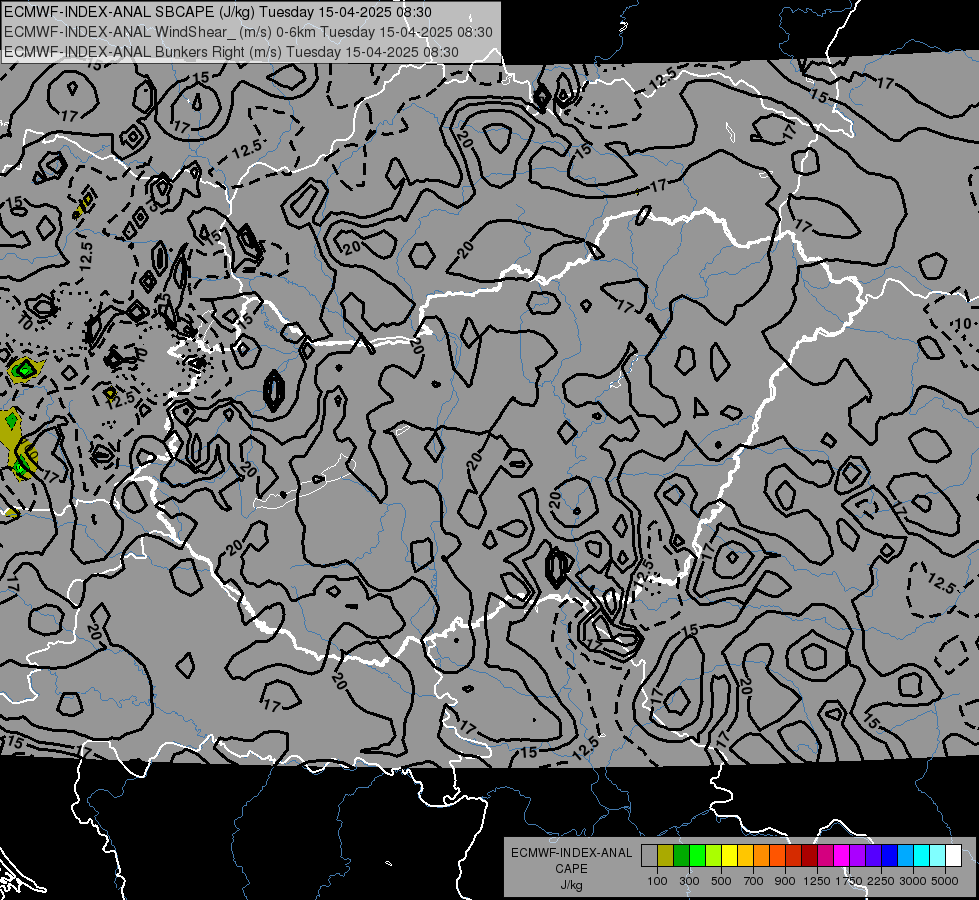The width and height of the screenshot is (979, 900).
Task: Select the lime yellow-green legend swatch
Action: click(713, 856)
